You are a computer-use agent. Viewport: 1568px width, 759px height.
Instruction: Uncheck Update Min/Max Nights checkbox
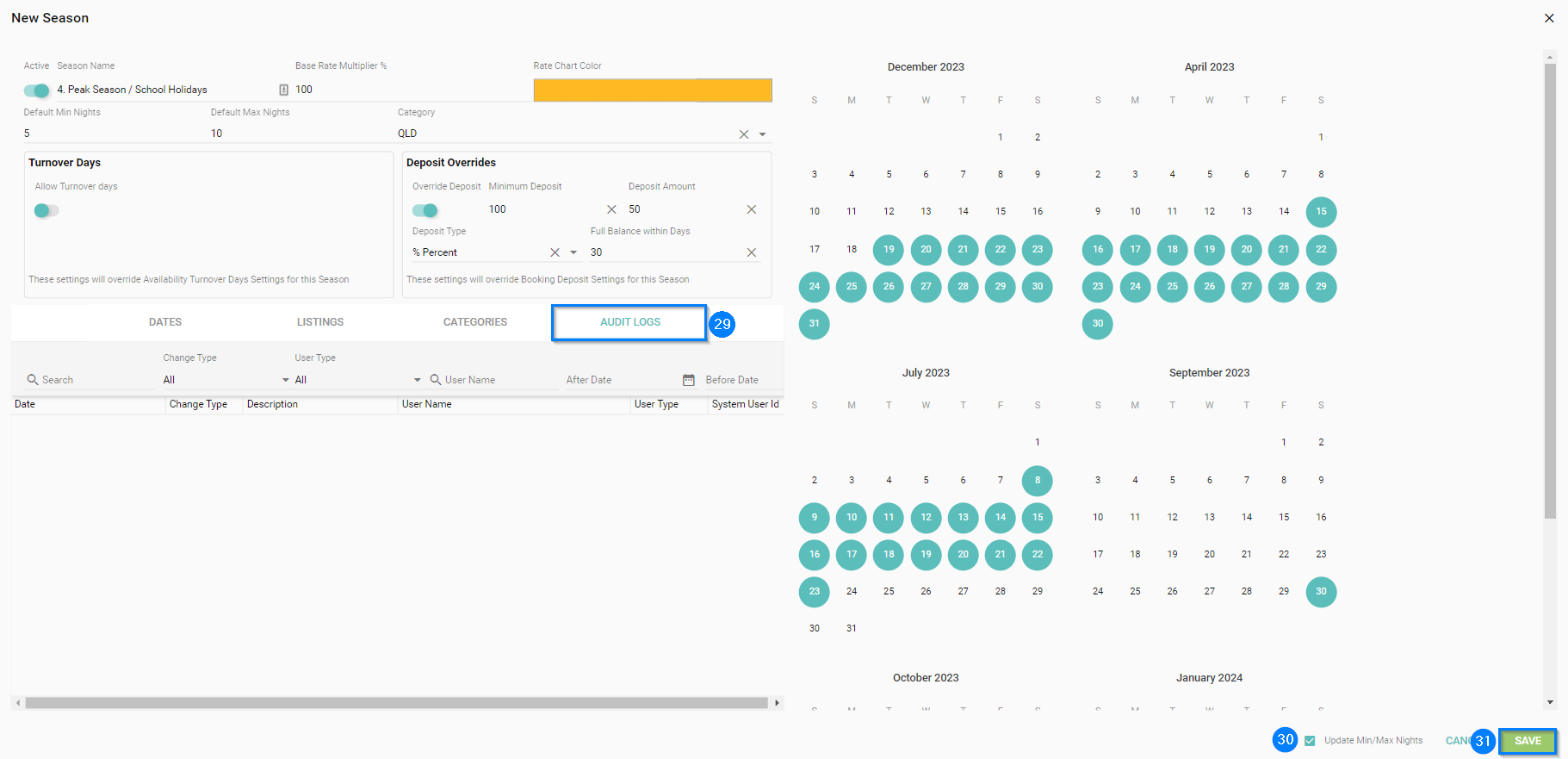pos(1310,741)
